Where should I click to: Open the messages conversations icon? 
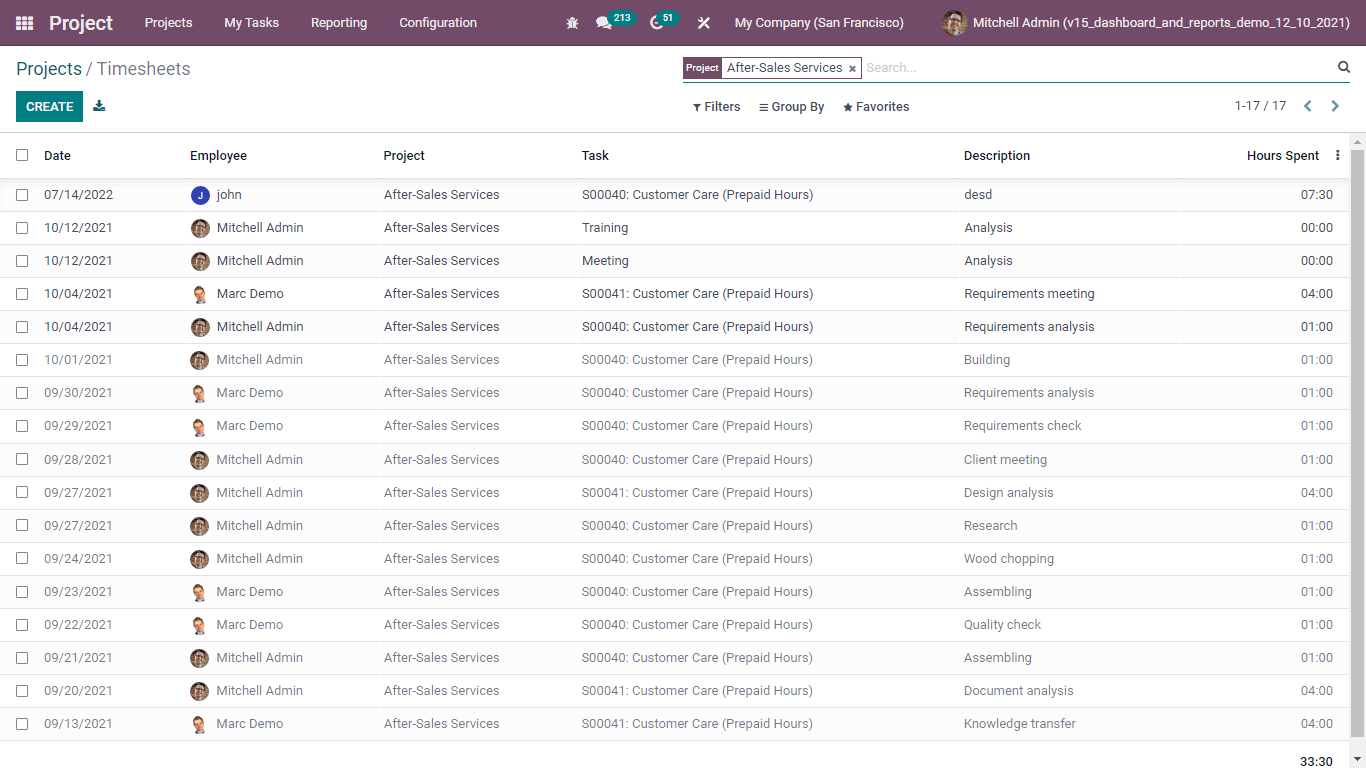click(x=603, y=23)
